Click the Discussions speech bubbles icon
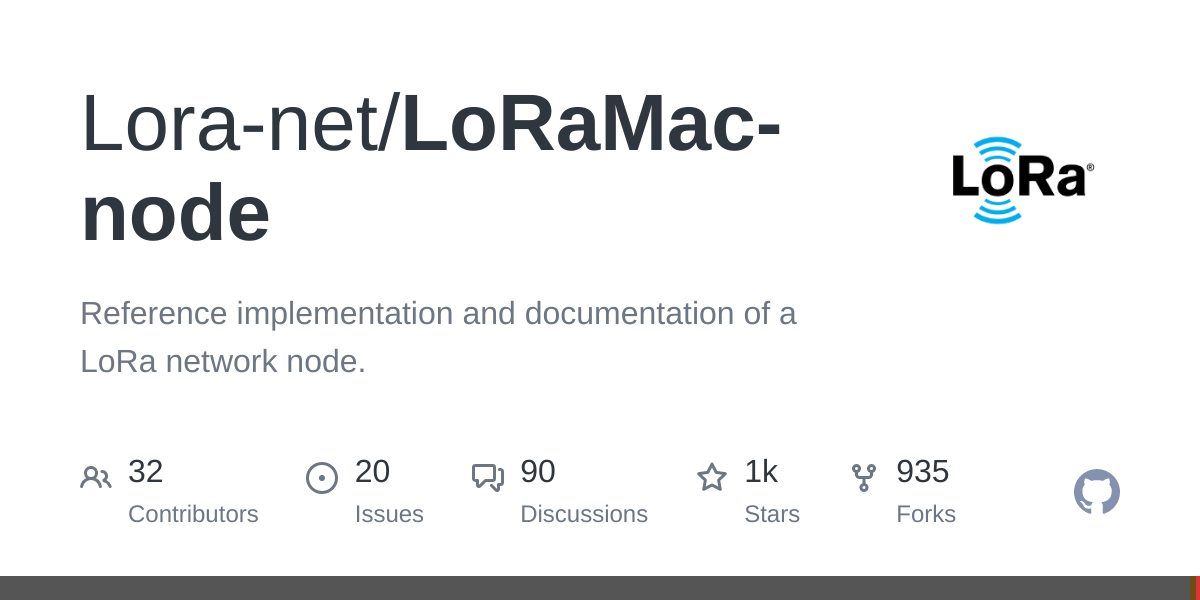 coord(488,478)
